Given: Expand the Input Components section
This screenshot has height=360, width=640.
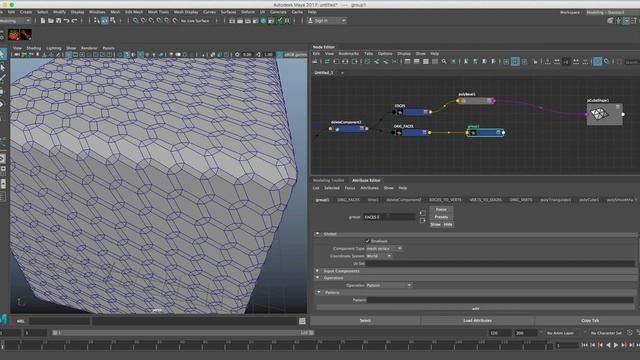Looking at the screenshot, I should (x=318, y=271).
